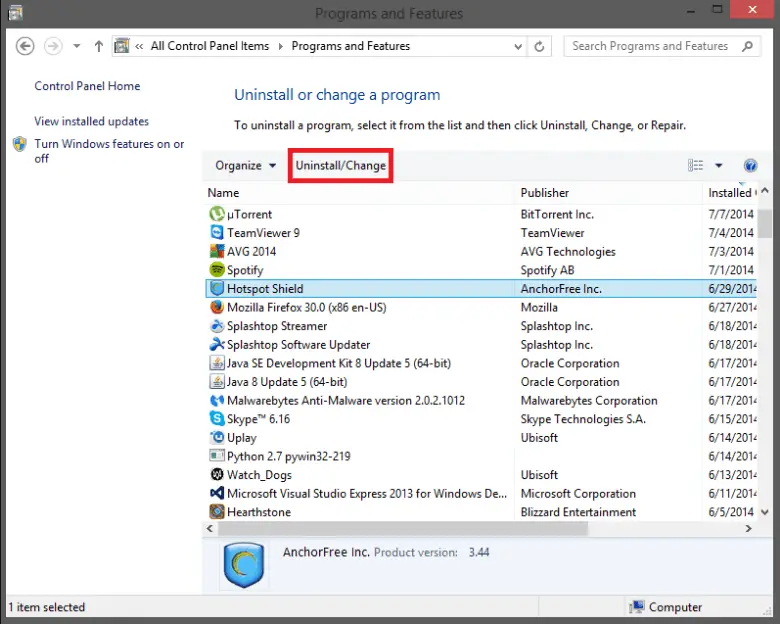
Task: Expand the breadcrumb chevron before All Control Panel Items
Action: point(139,46)
